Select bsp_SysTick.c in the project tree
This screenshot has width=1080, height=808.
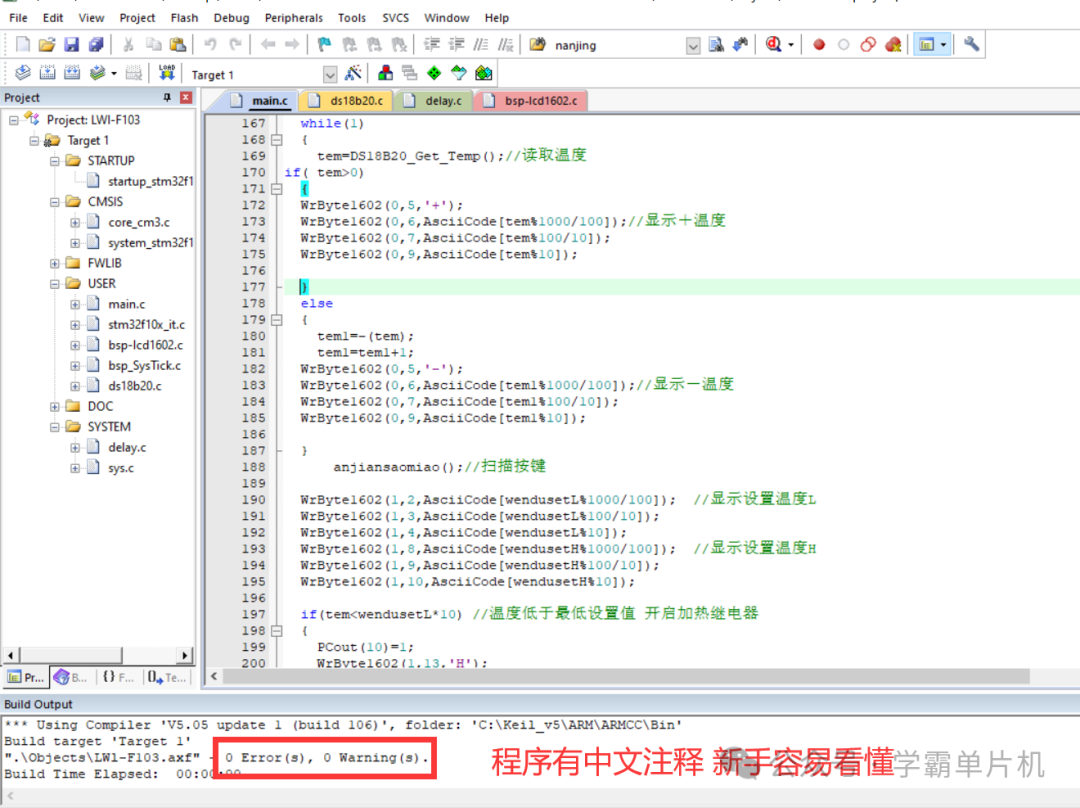(144, 366)
